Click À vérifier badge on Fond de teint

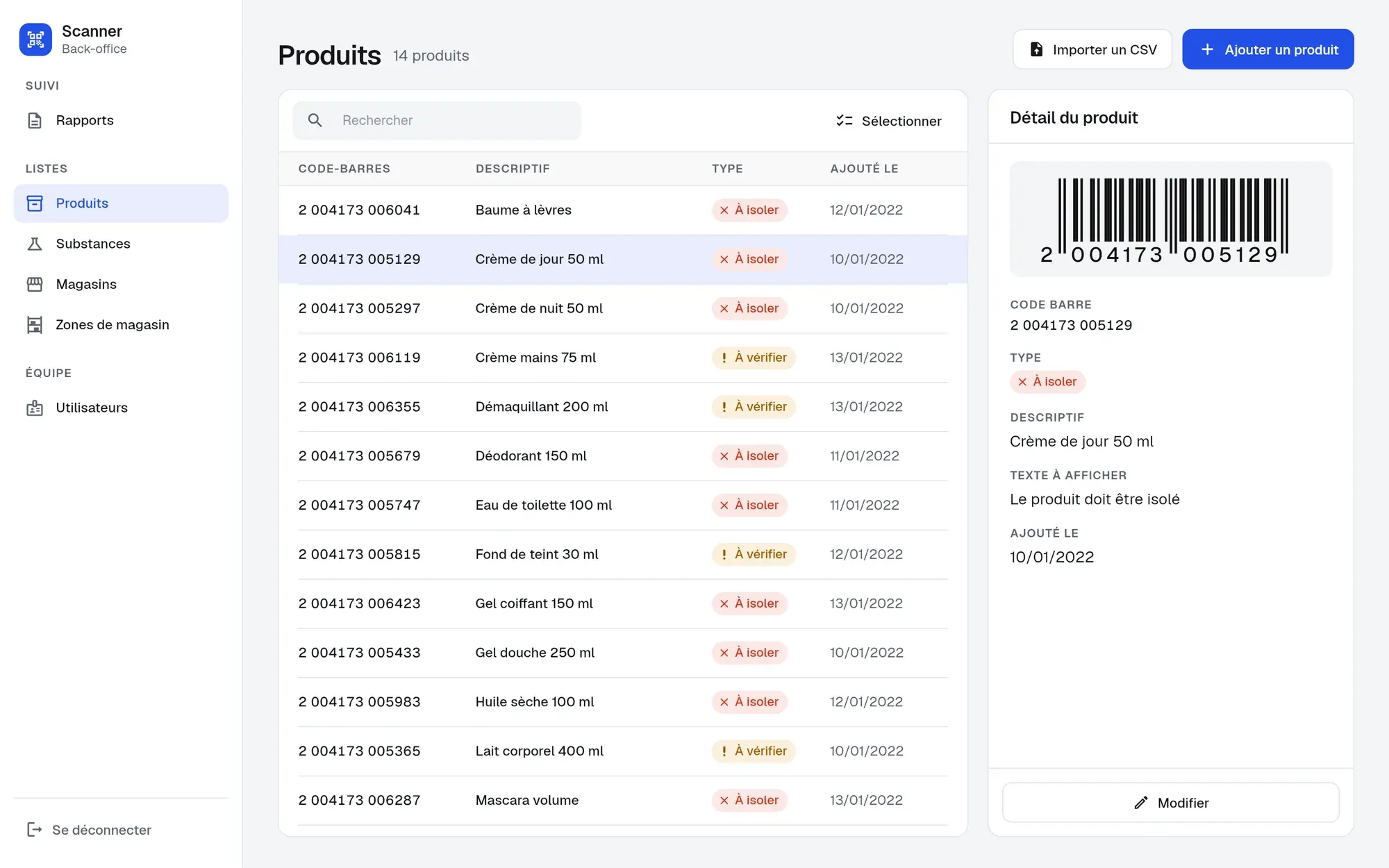[x=754, y=554]
